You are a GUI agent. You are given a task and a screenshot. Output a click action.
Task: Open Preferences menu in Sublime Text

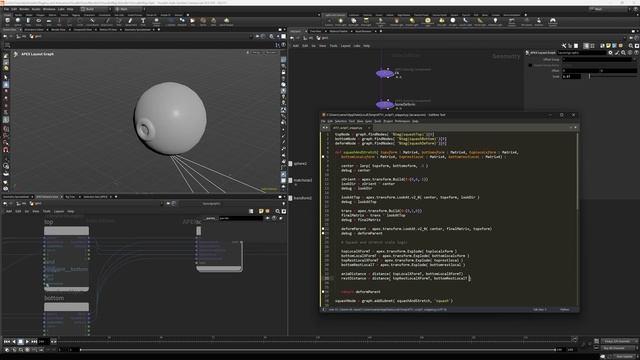click(402, 121)
